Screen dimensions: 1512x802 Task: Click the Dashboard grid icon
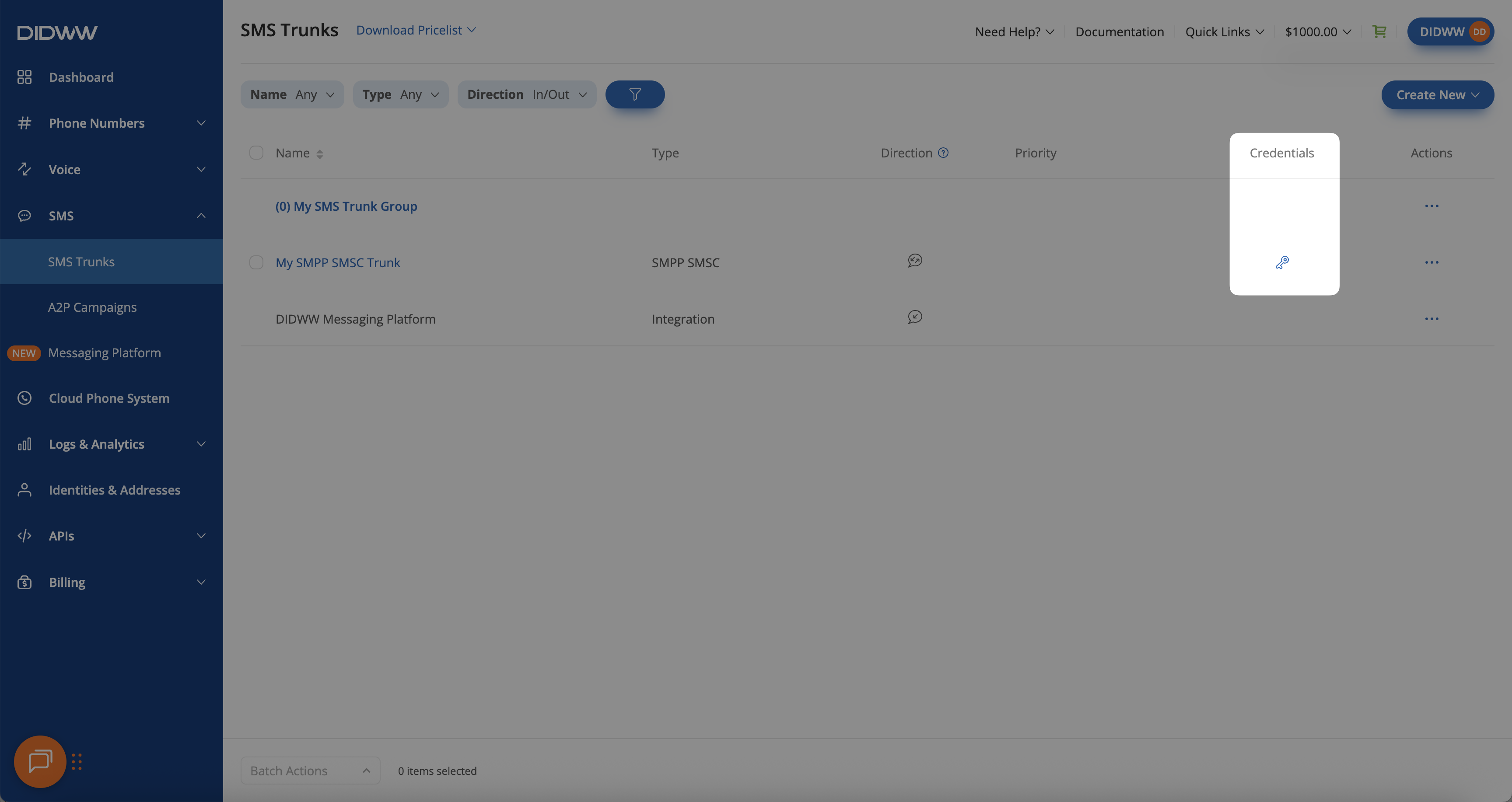click(24, 77)
